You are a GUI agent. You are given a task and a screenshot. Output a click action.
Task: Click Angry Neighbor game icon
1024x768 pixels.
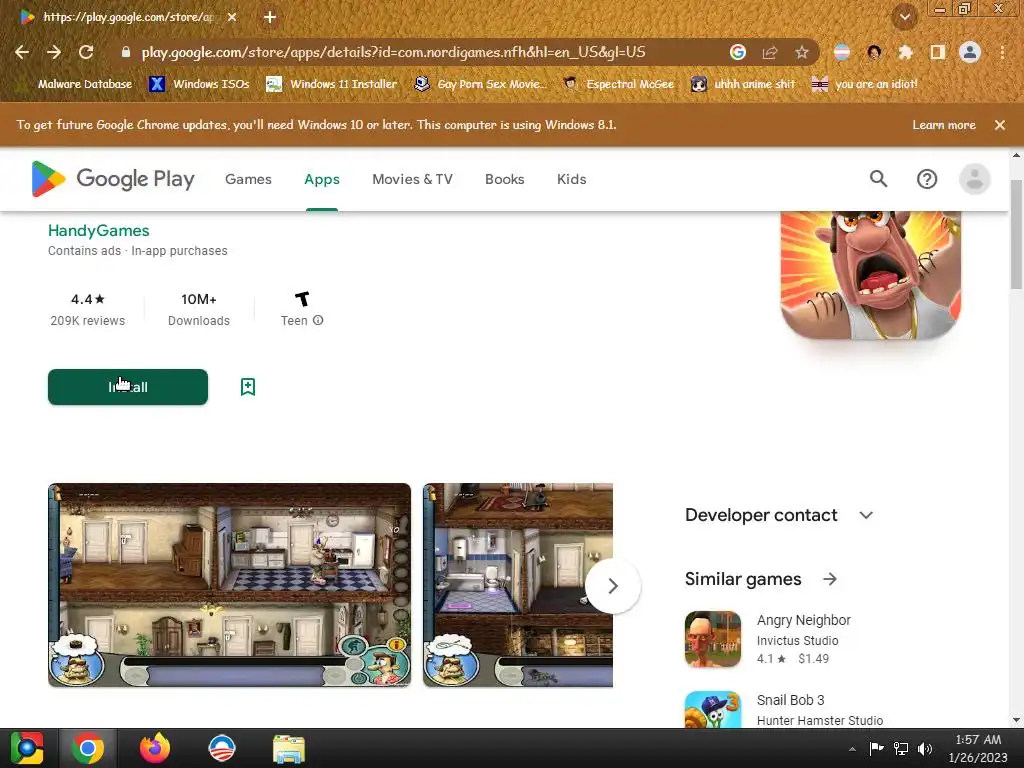pos(712,639)
